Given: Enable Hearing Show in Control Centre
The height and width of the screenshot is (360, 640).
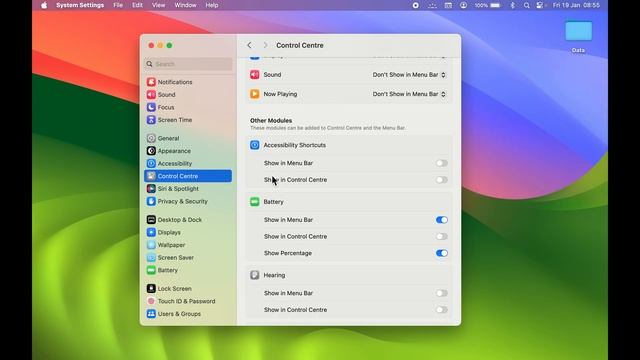Looking at the screenshot, I should pyautogui.click(x=441, y=310).
